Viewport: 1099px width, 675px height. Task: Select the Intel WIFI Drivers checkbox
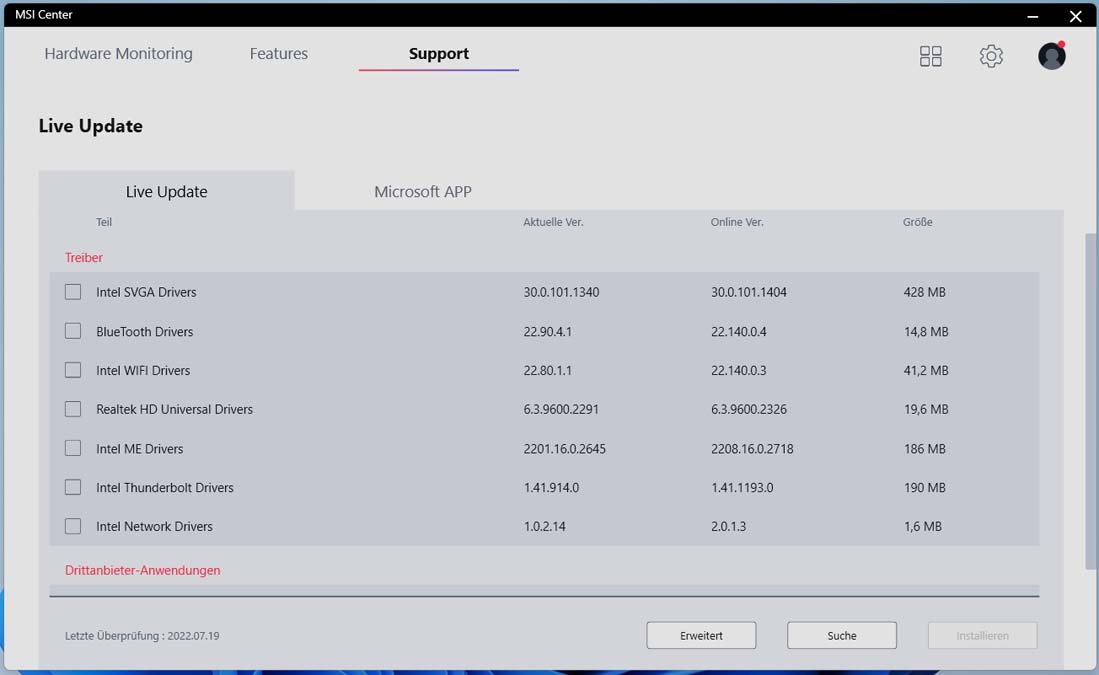click(x=73, y=370)
